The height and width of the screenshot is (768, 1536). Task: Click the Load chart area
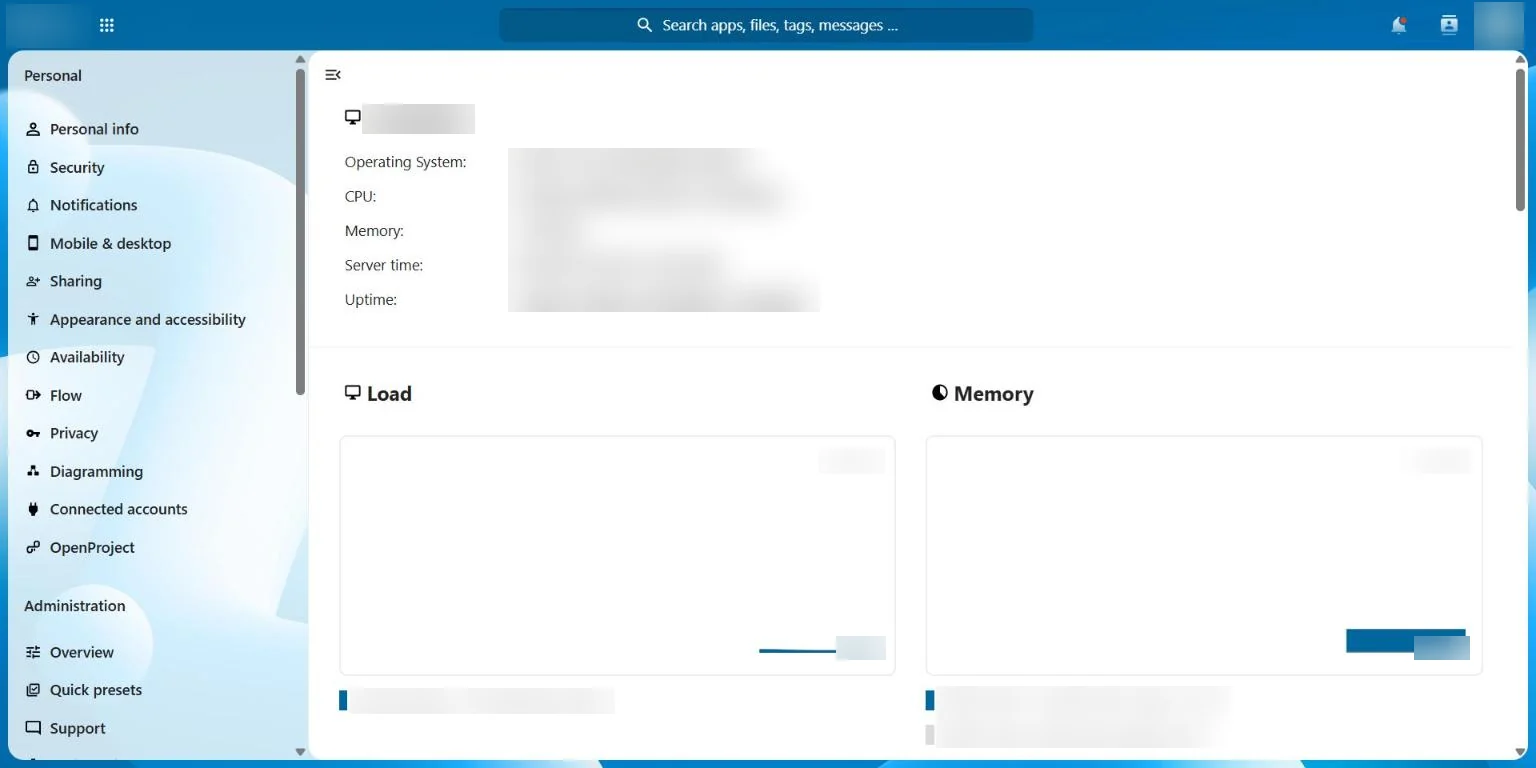[x=617, y=555]
